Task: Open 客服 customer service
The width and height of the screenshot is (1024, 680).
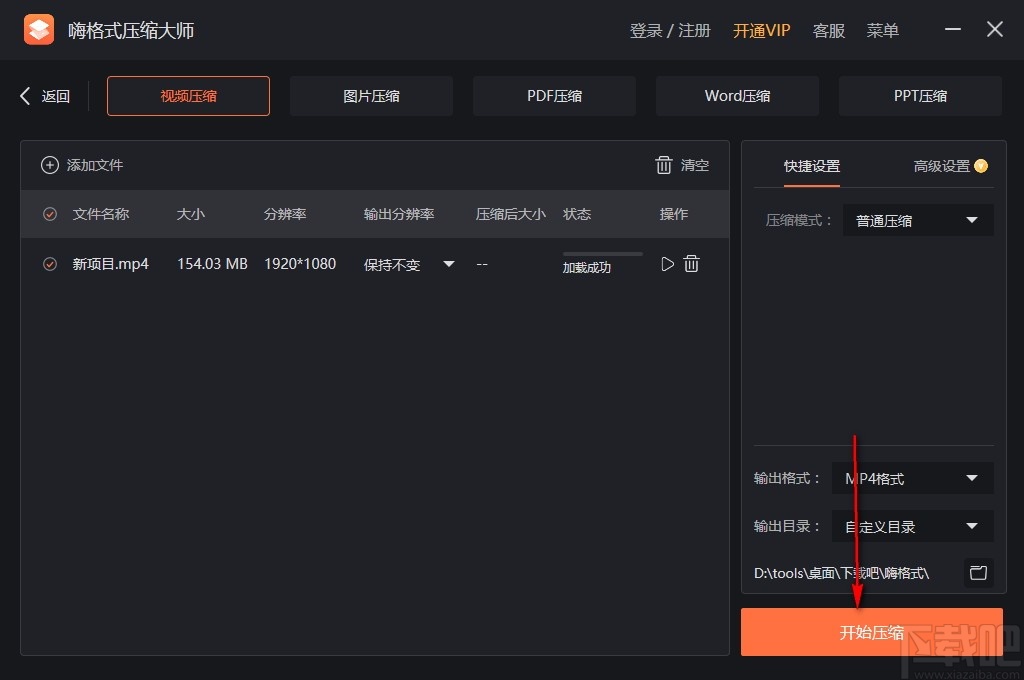Action: 828,30
